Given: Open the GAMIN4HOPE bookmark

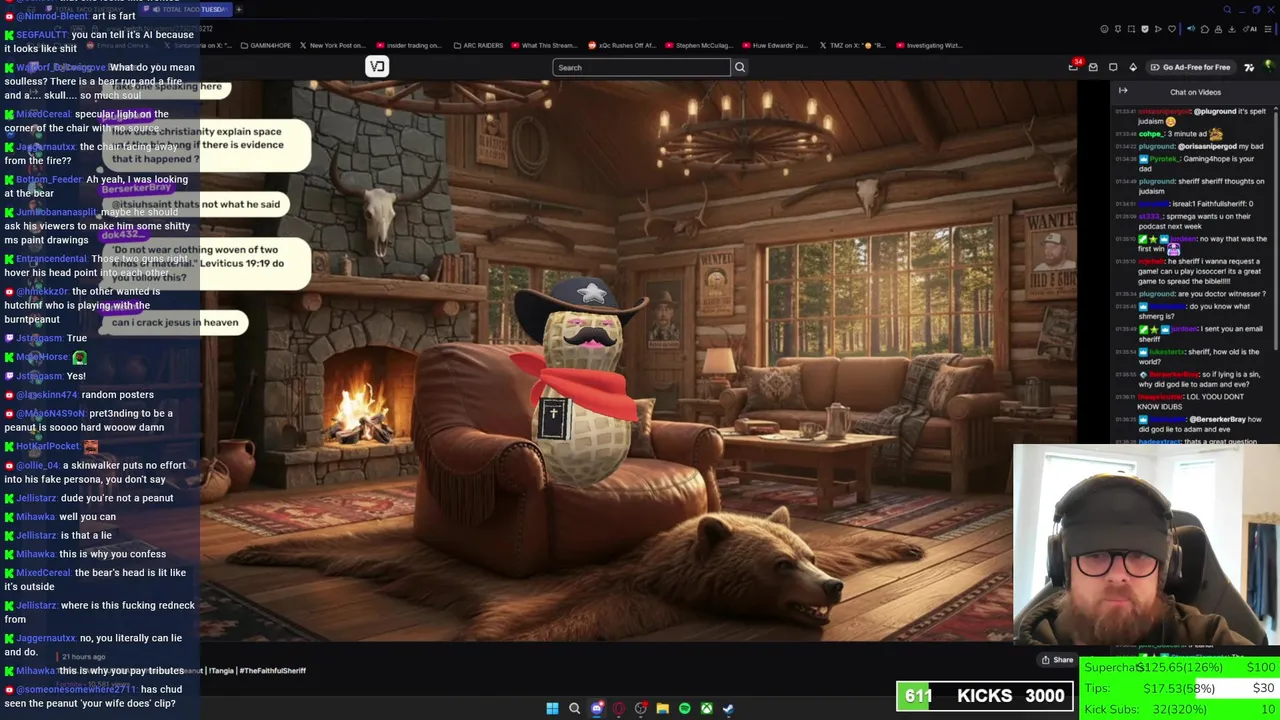Looking at the screenshot, I should coord(265,45).
